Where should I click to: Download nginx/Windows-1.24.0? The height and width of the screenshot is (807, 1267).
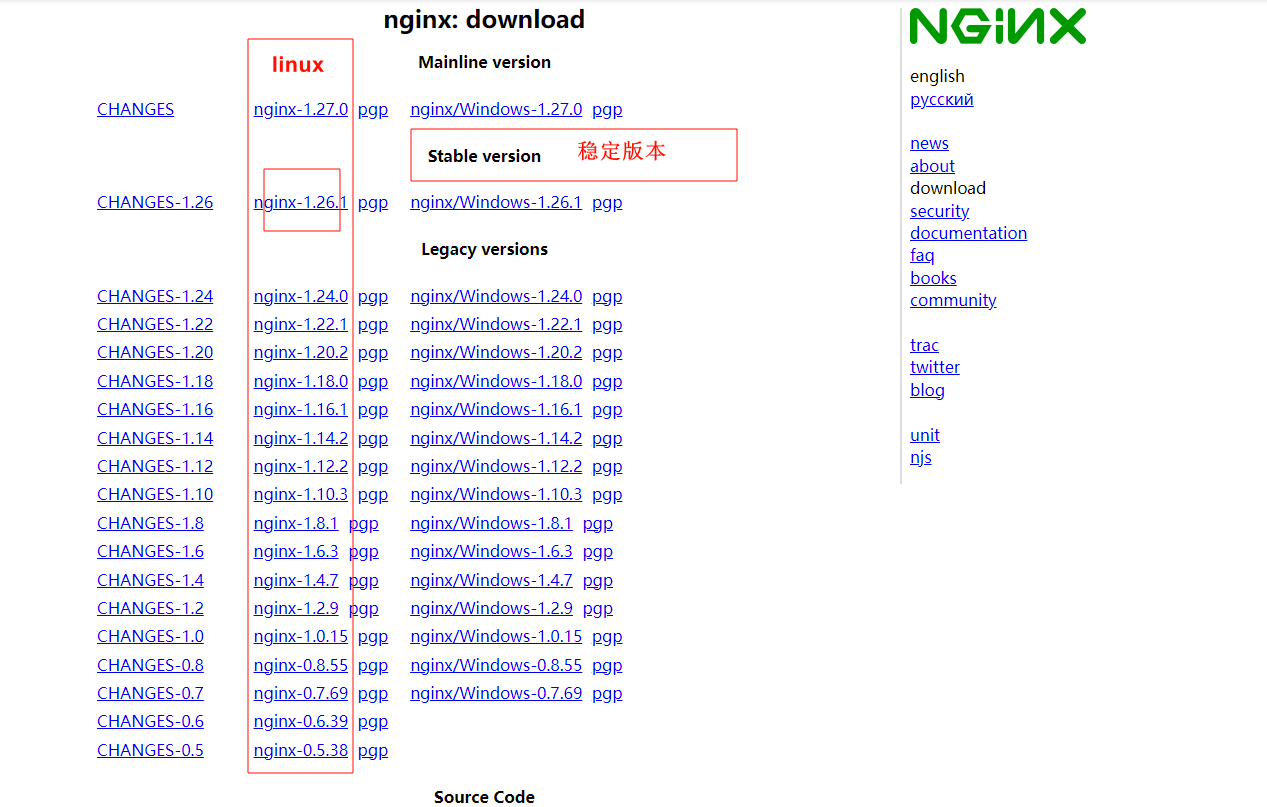point(496,296)
